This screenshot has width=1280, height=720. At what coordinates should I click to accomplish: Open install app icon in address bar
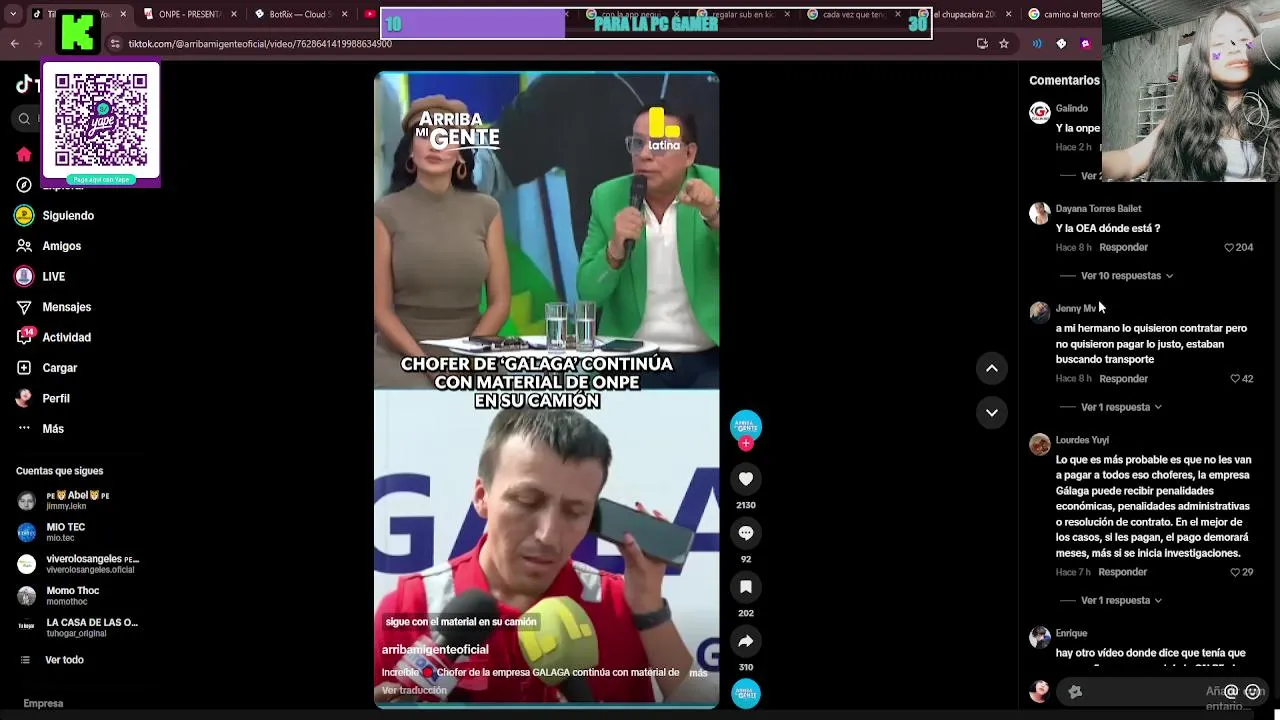coord(982,44)
